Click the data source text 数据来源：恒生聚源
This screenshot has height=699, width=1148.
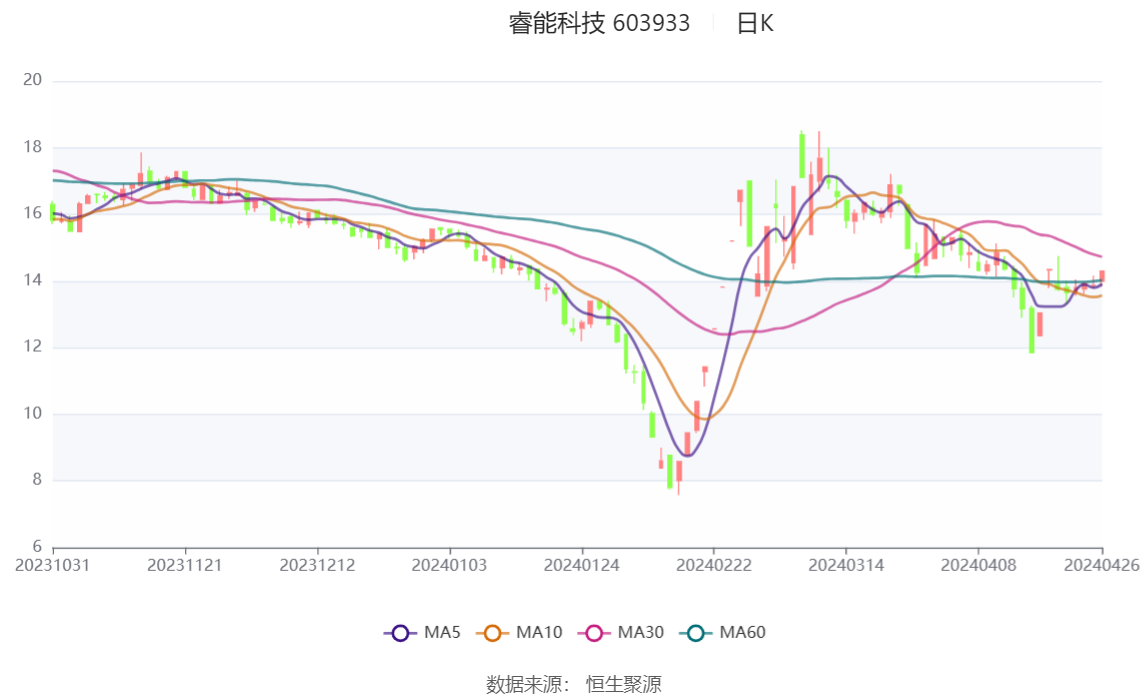[574, 684]
